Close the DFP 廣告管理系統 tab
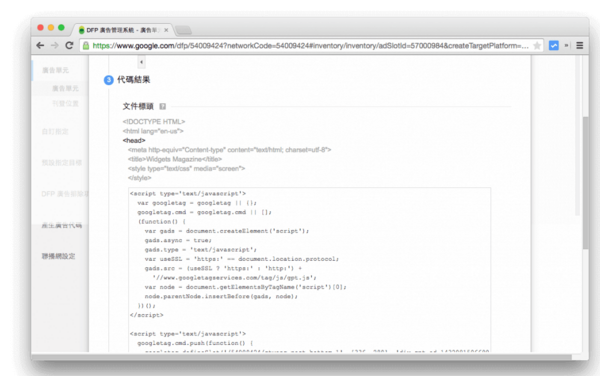The image size is (600, 376). click(166, 30)
